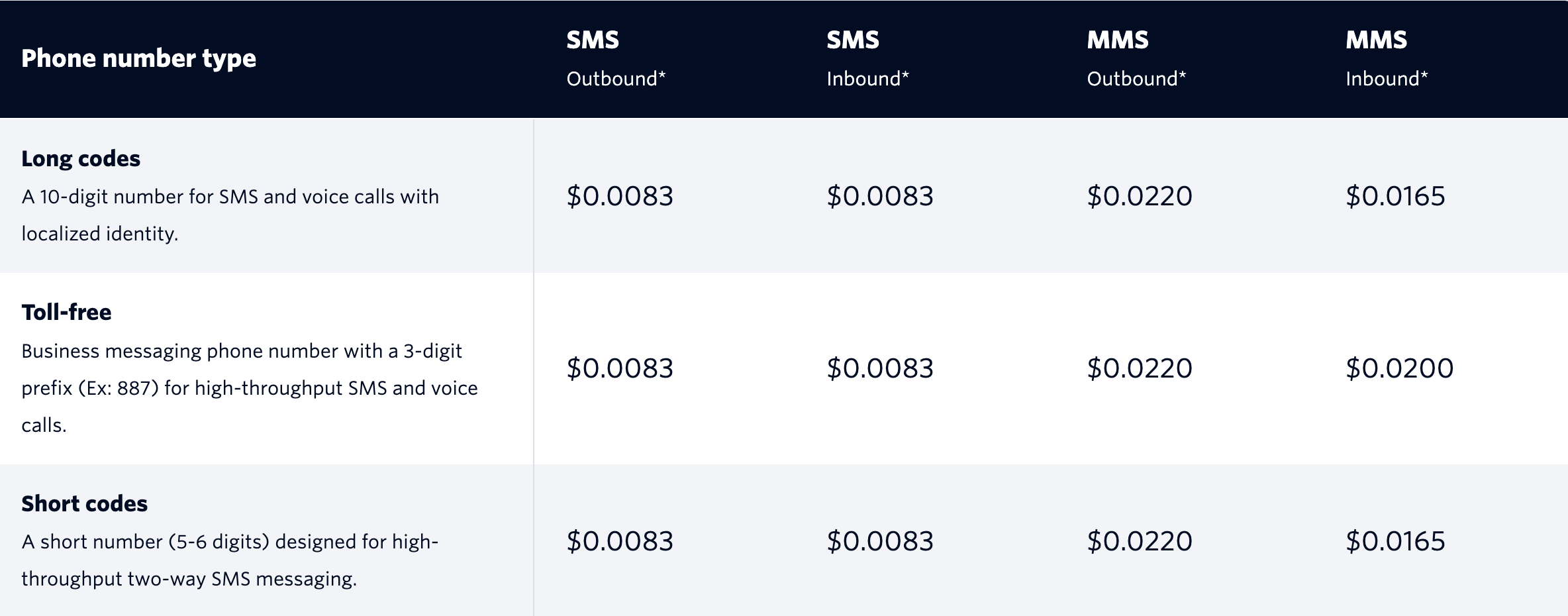Click the MMS Inbound column header

pyautogui.click(x=1387, y=58)
